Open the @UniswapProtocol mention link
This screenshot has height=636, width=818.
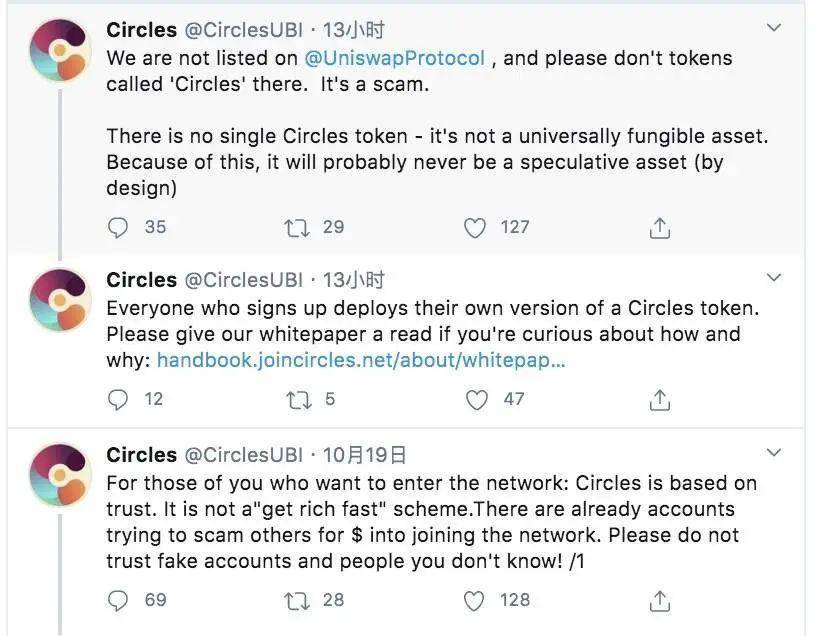click(395, 58)
